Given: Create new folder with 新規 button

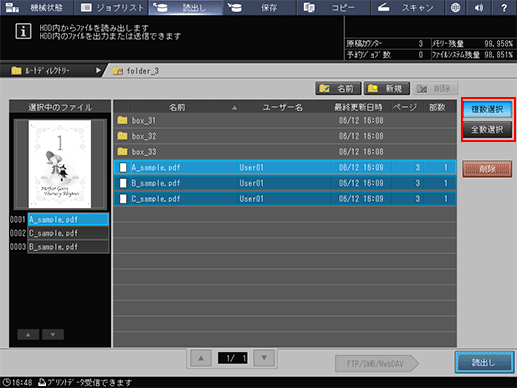Looking at the screenshot, I should coord(387,89).
